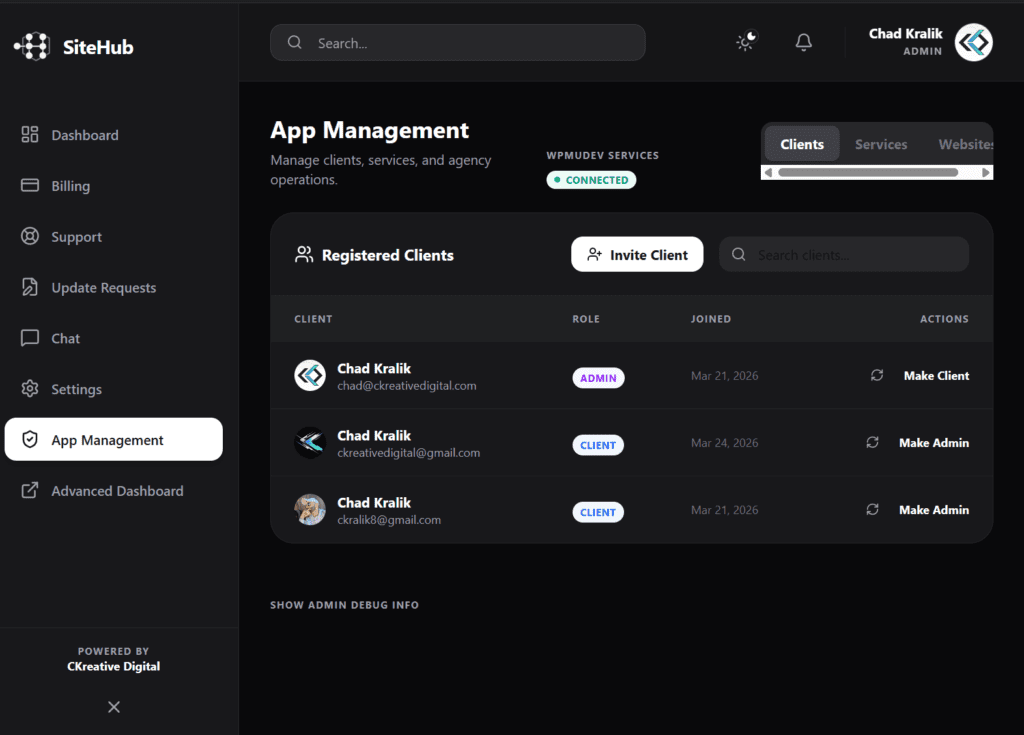
Task: Click the SiteHub logo icon
Action: (32, 46)
